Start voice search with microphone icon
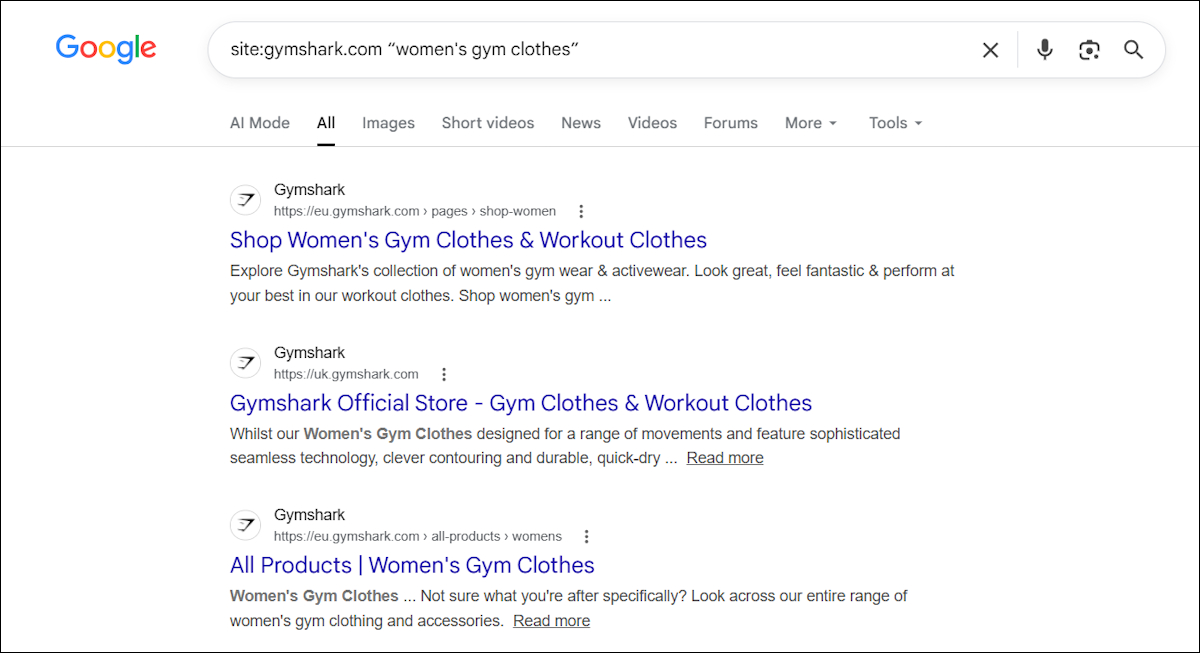 coord(1045,50)
